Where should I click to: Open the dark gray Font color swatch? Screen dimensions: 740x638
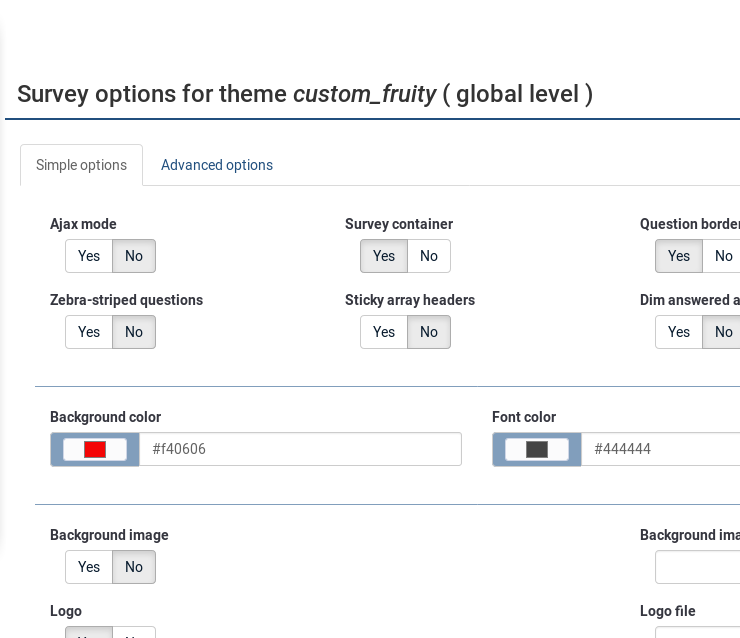[x=537, y=449]
